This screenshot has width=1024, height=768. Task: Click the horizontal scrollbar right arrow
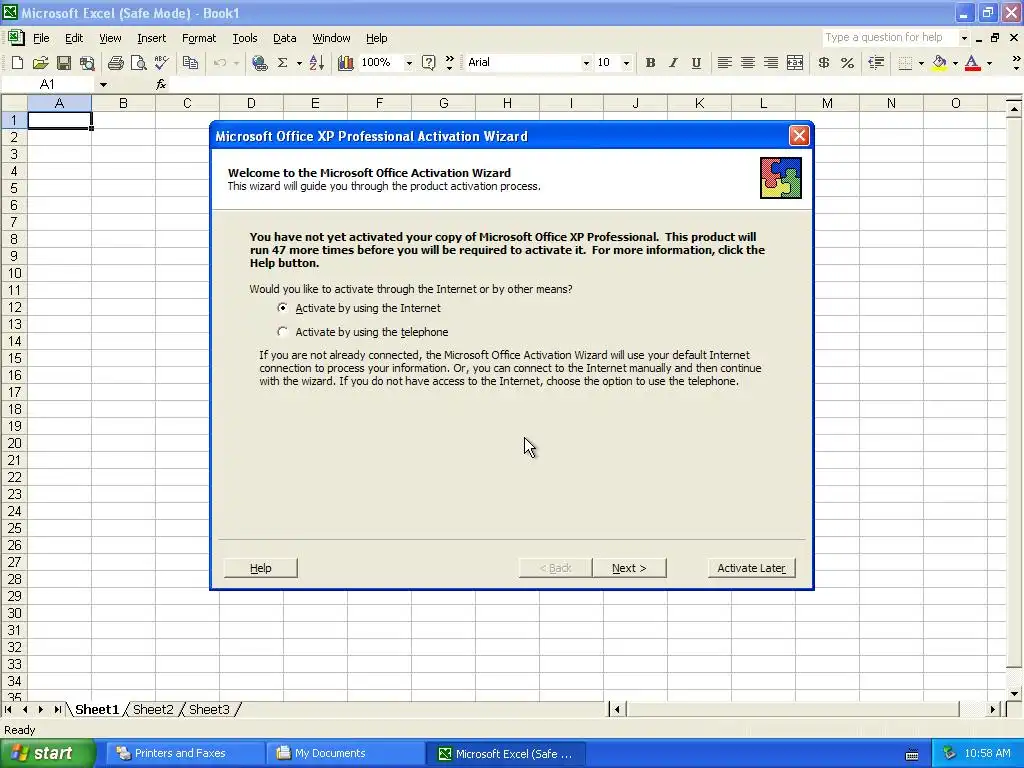tap(992, 709)
